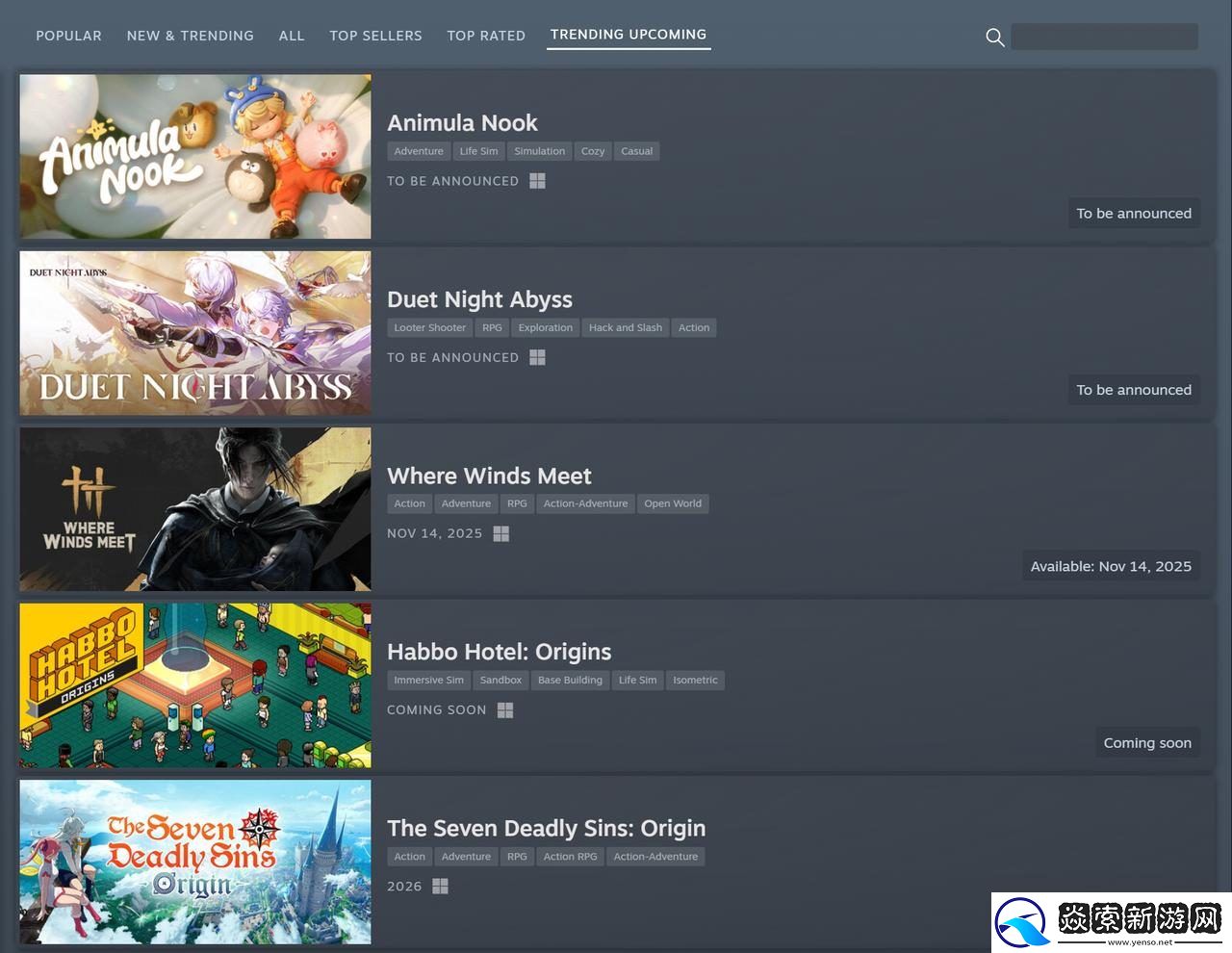
Task: Click Available: Nov 14, 2025 button
Action: tap(1110, 566)
